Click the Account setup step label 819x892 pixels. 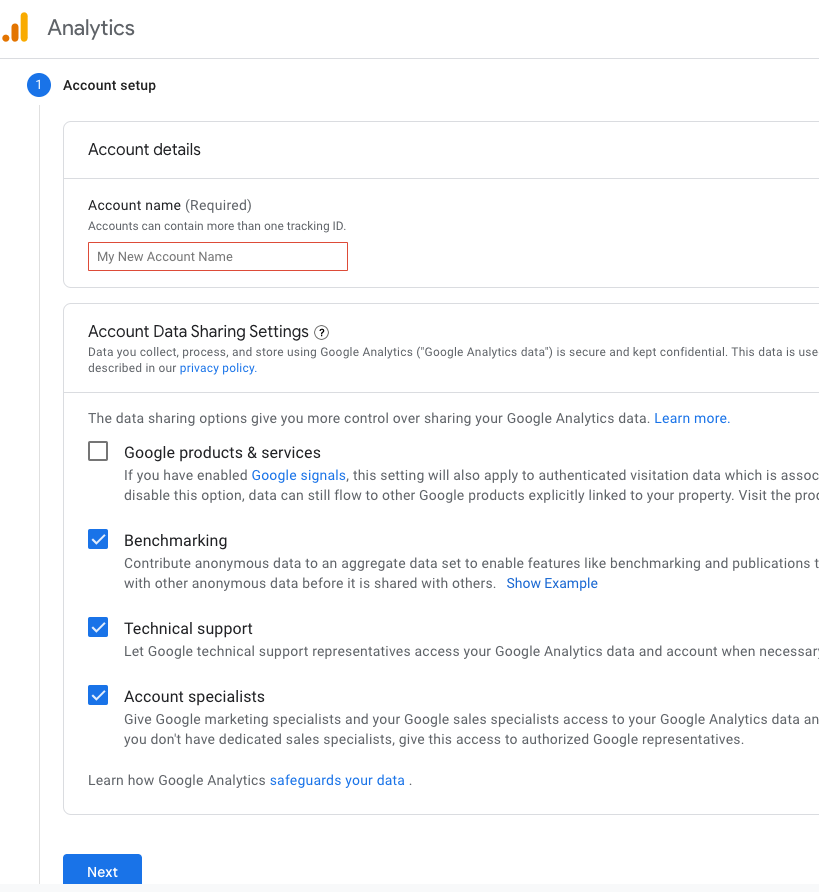click(109, 85)
